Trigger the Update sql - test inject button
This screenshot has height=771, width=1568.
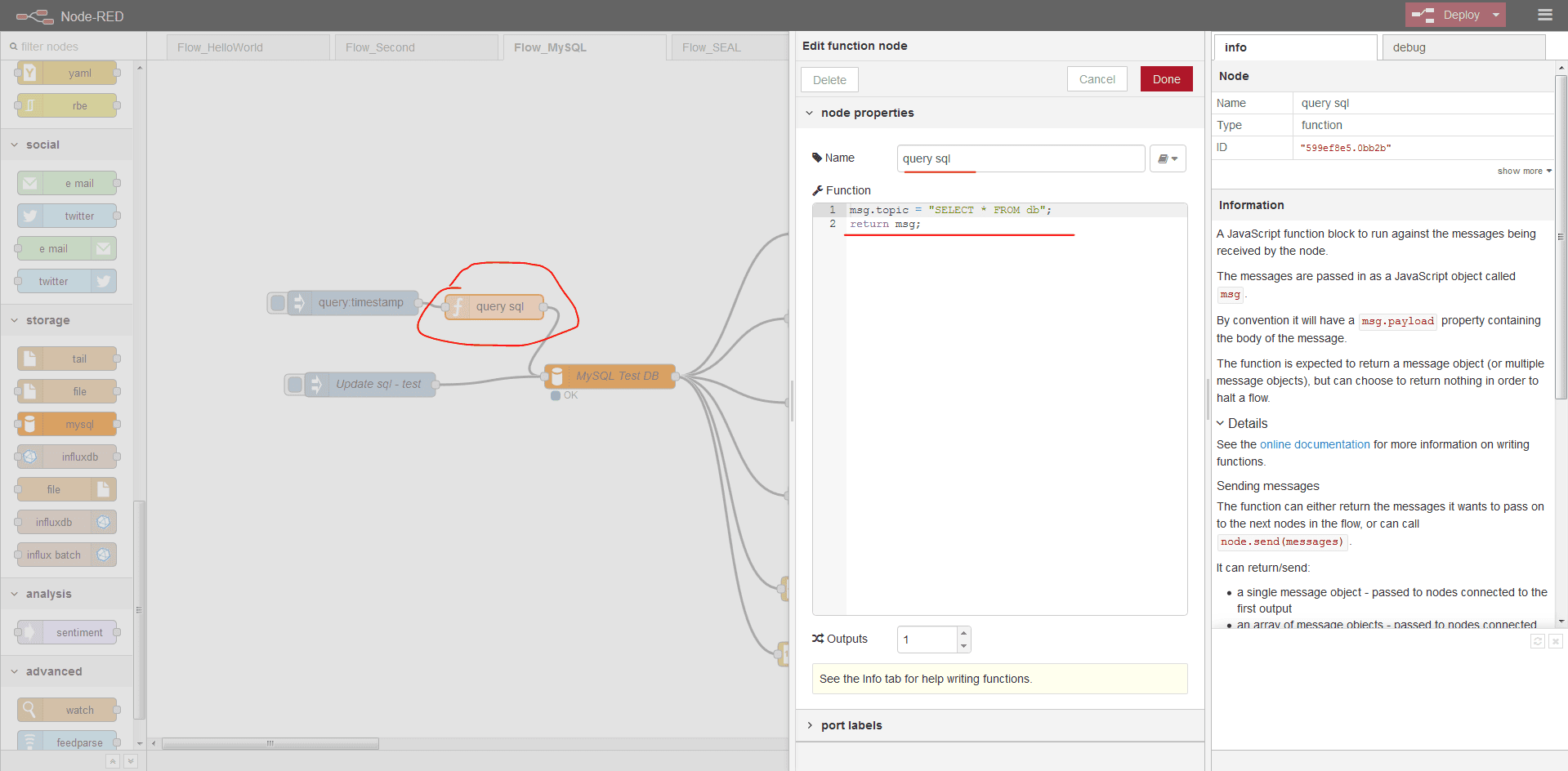(x=295, y=384)
